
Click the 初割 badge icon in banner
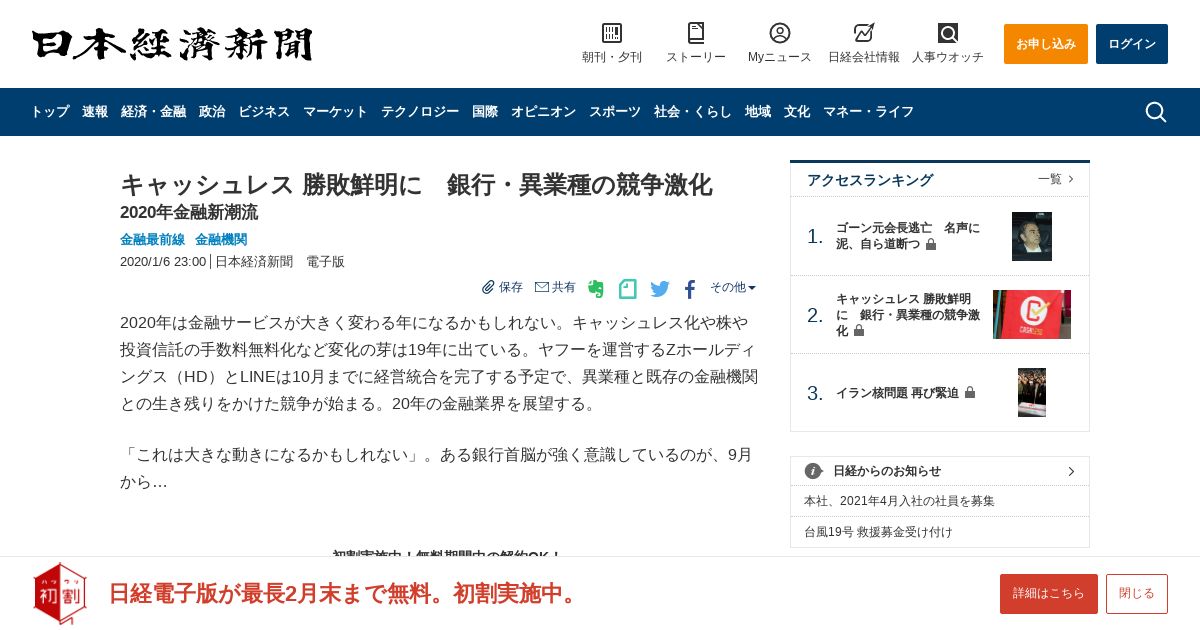tap(60, 593)
